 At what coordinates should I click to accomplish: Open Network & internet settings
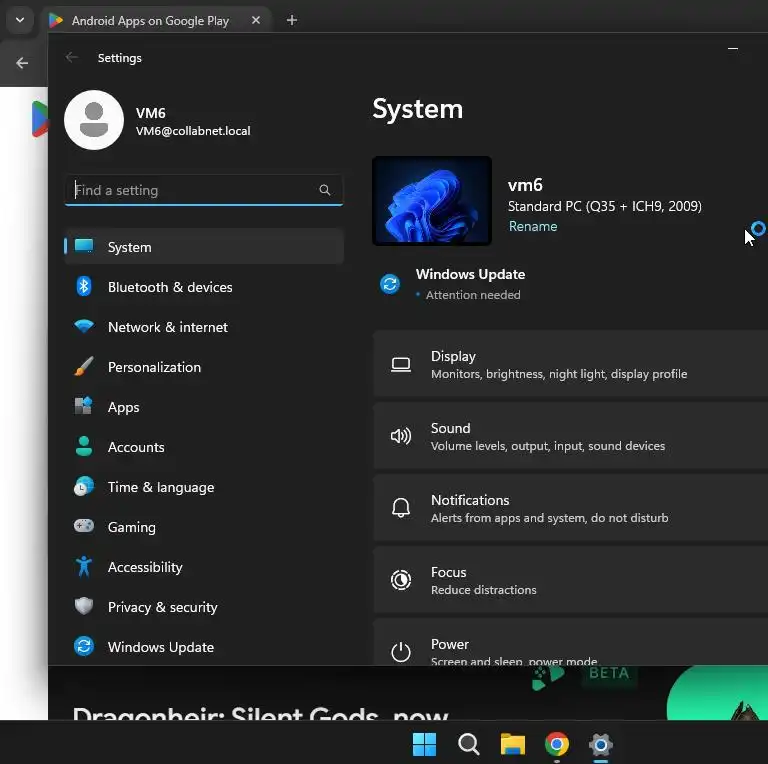click(x=204, y=327)
